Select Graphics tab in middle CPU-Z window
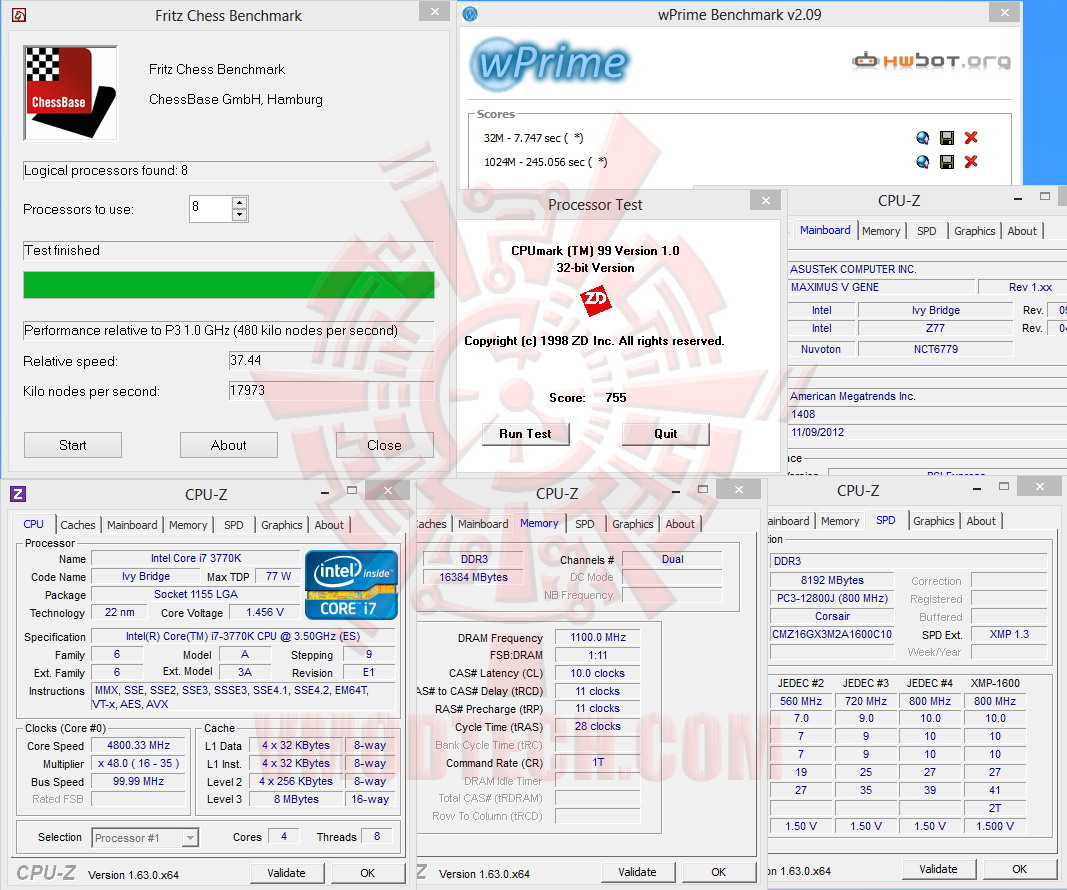1067x890 pixels. 633,524
